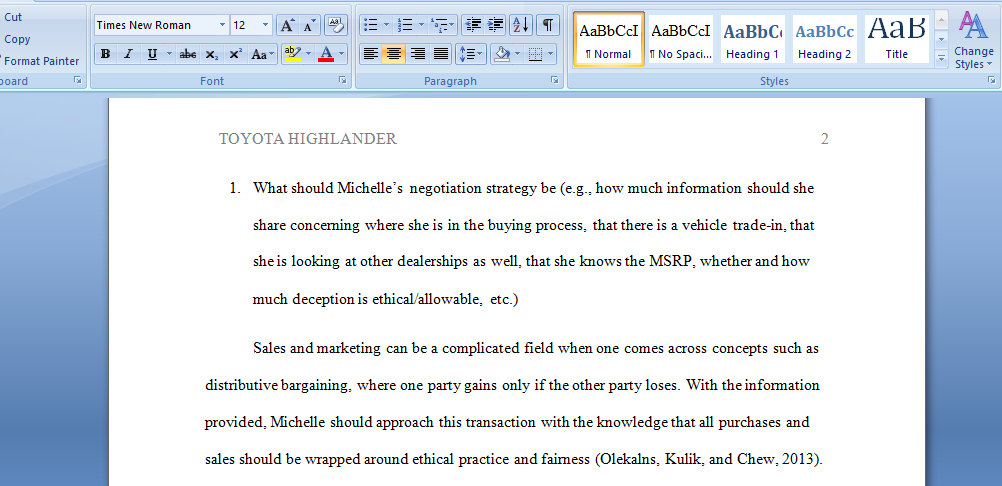Open the Font dialog launcher
1002x486 pixels.
(x=343, y=80)
